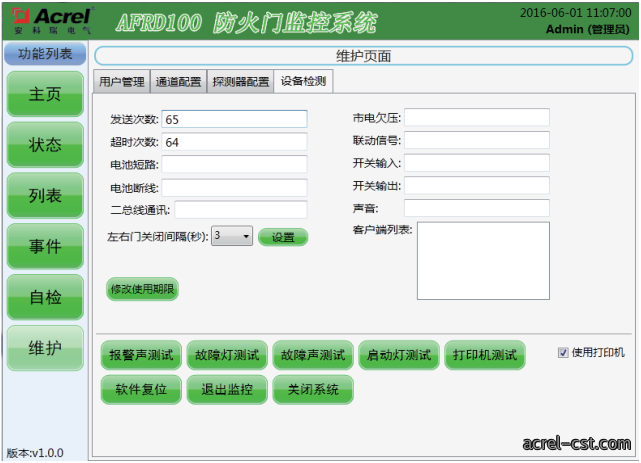Image resolution: width=641 pixels, height=463 pixels.
Task: Click the 设置 button beside interval dropdown
Action: pyautogui.click(x=283, y=237)
